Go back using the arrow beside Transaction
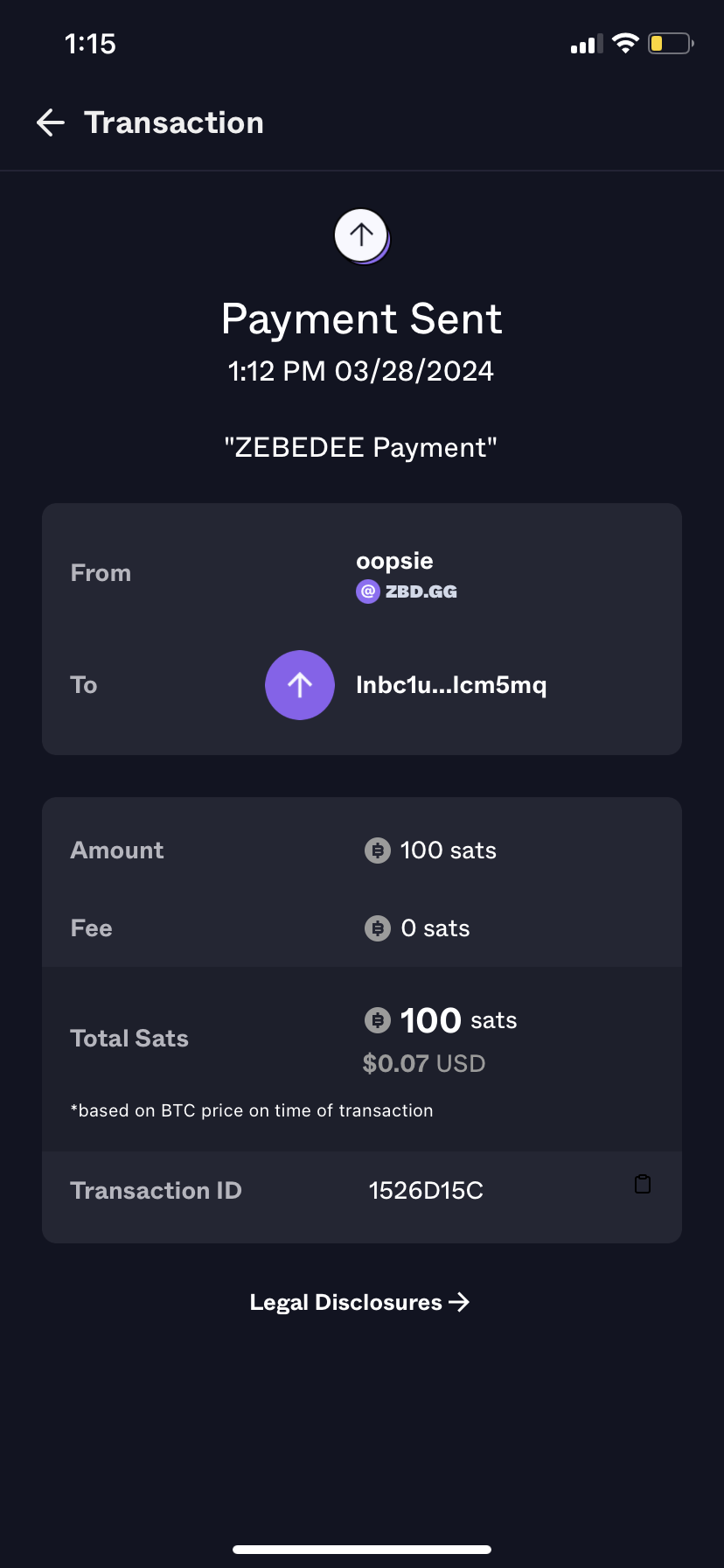 pos(51,122)
